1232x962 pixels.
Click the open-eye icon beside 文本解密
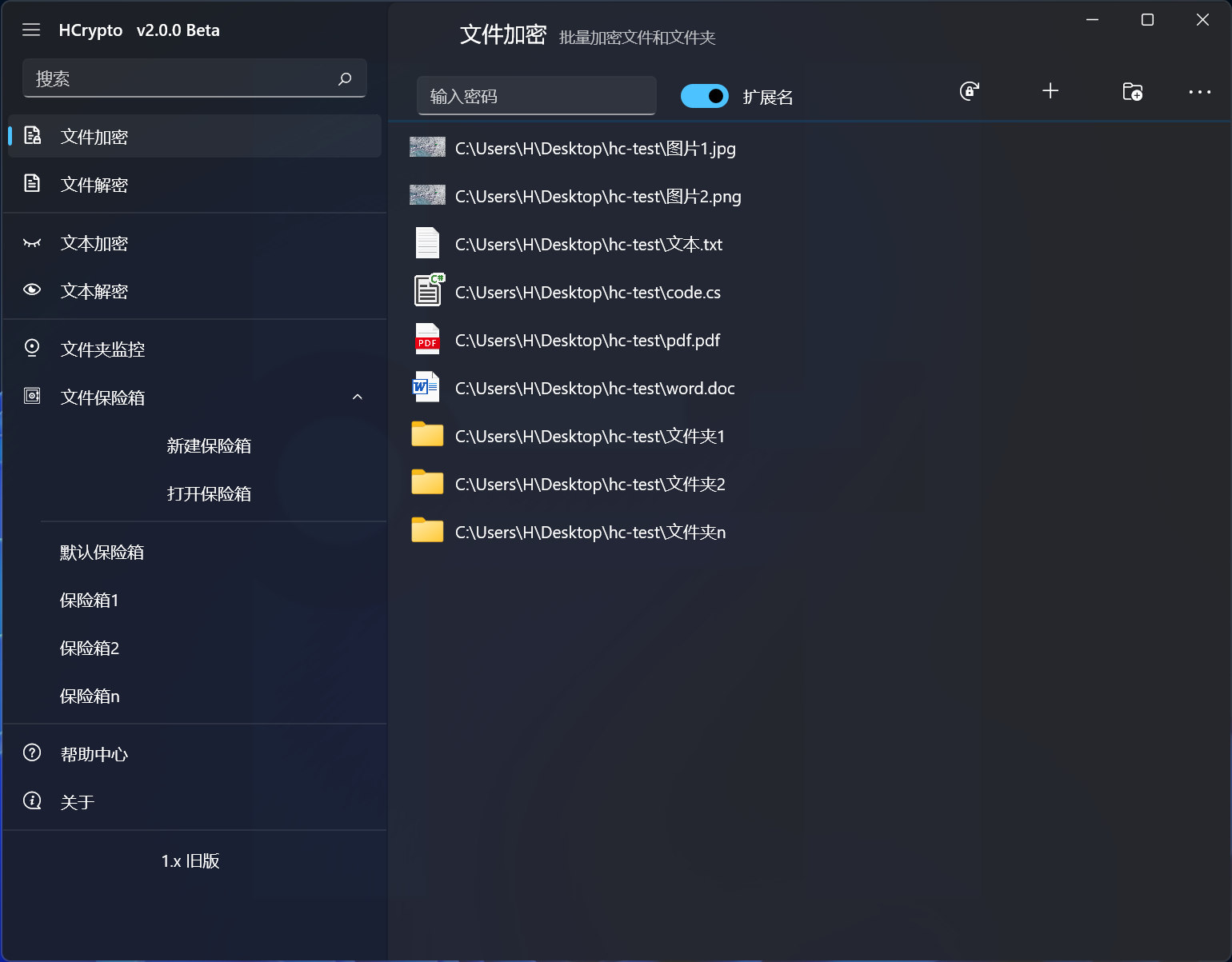(32, 290)
